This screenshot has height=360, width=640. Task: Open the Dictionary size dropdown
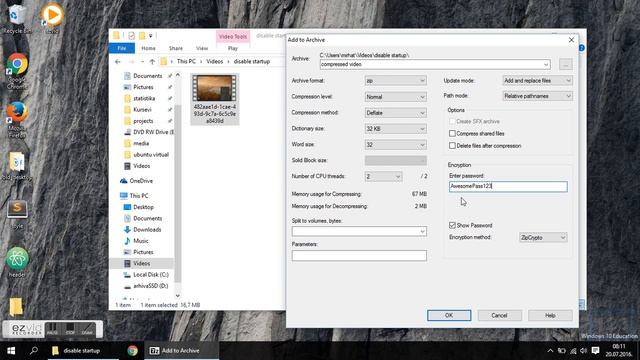click(396, 129)
